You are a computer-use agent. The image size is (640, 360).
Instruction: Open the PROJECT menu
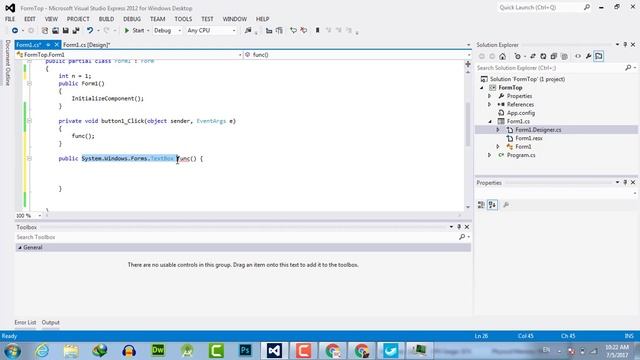point(78,19)
